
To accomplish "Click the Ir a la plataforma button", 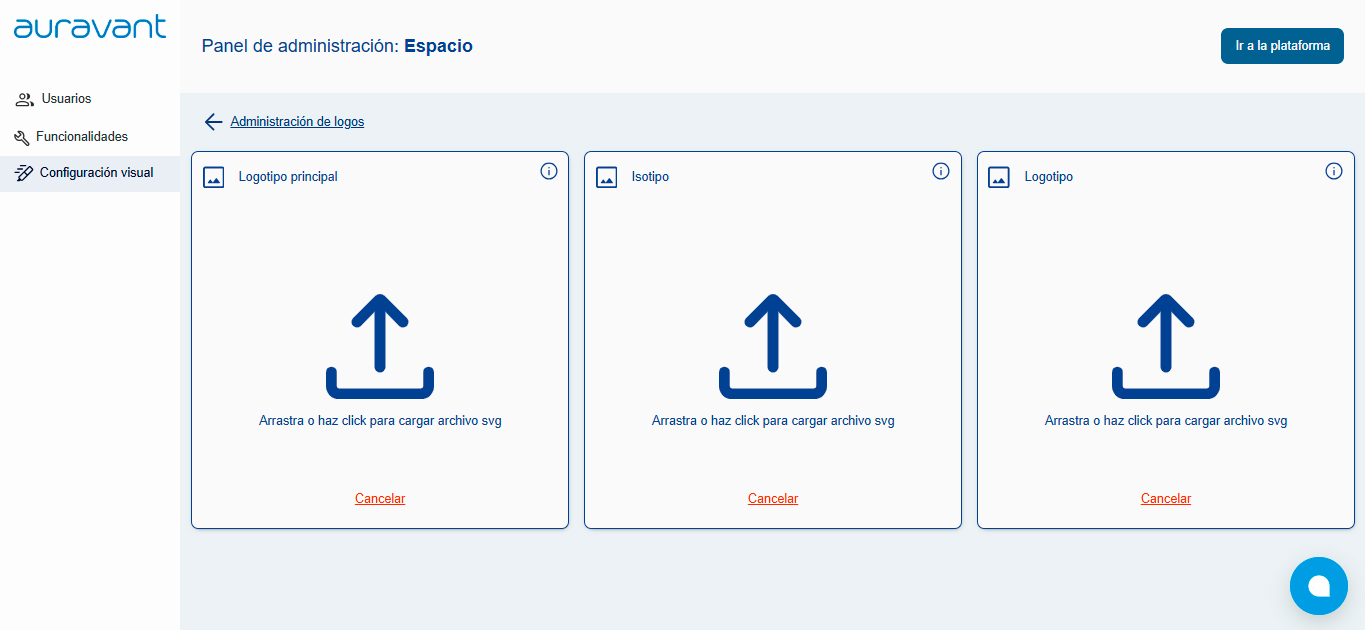I will 1282,46.
